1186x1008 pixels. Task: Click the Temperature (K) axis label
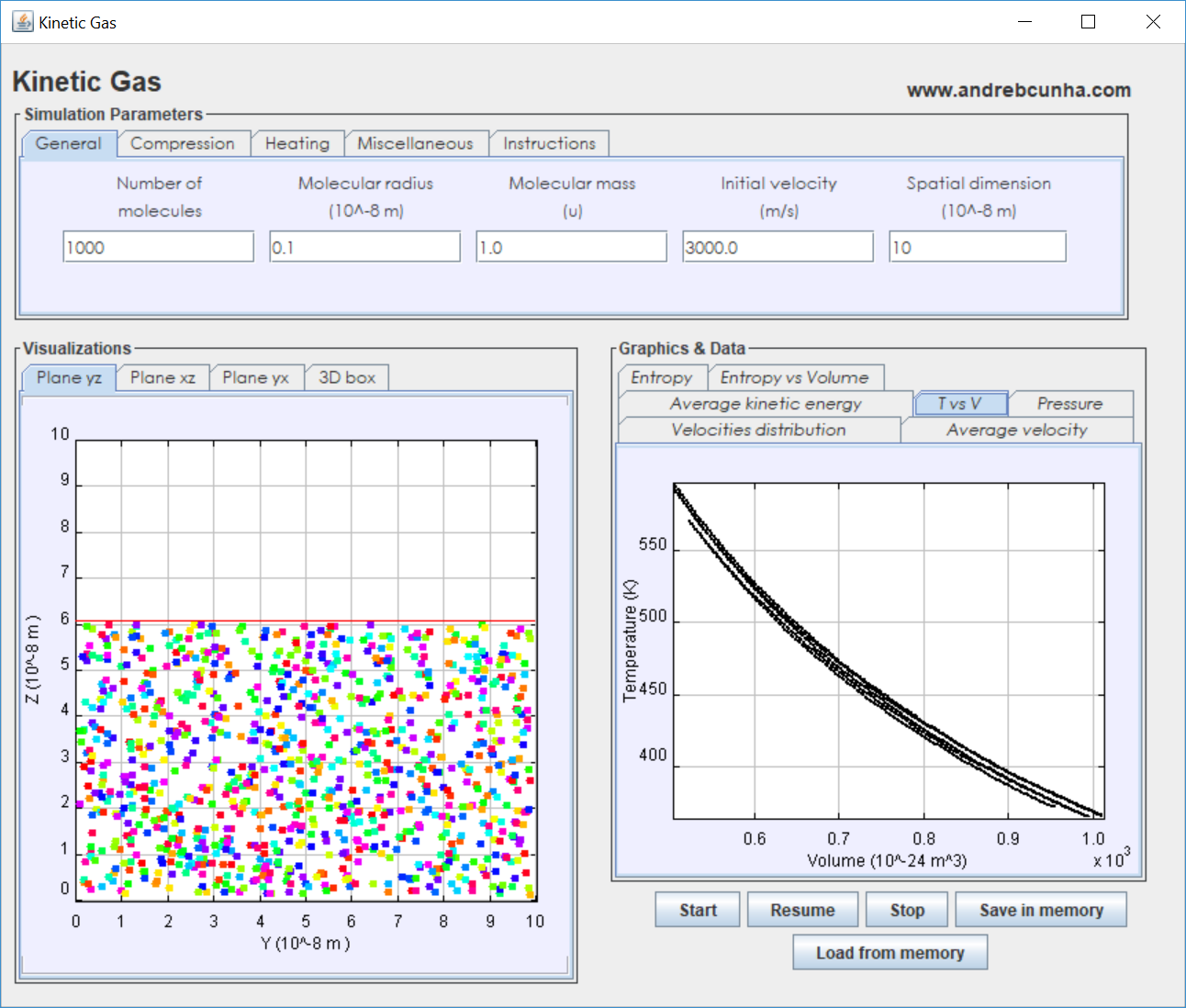(630, 641)
